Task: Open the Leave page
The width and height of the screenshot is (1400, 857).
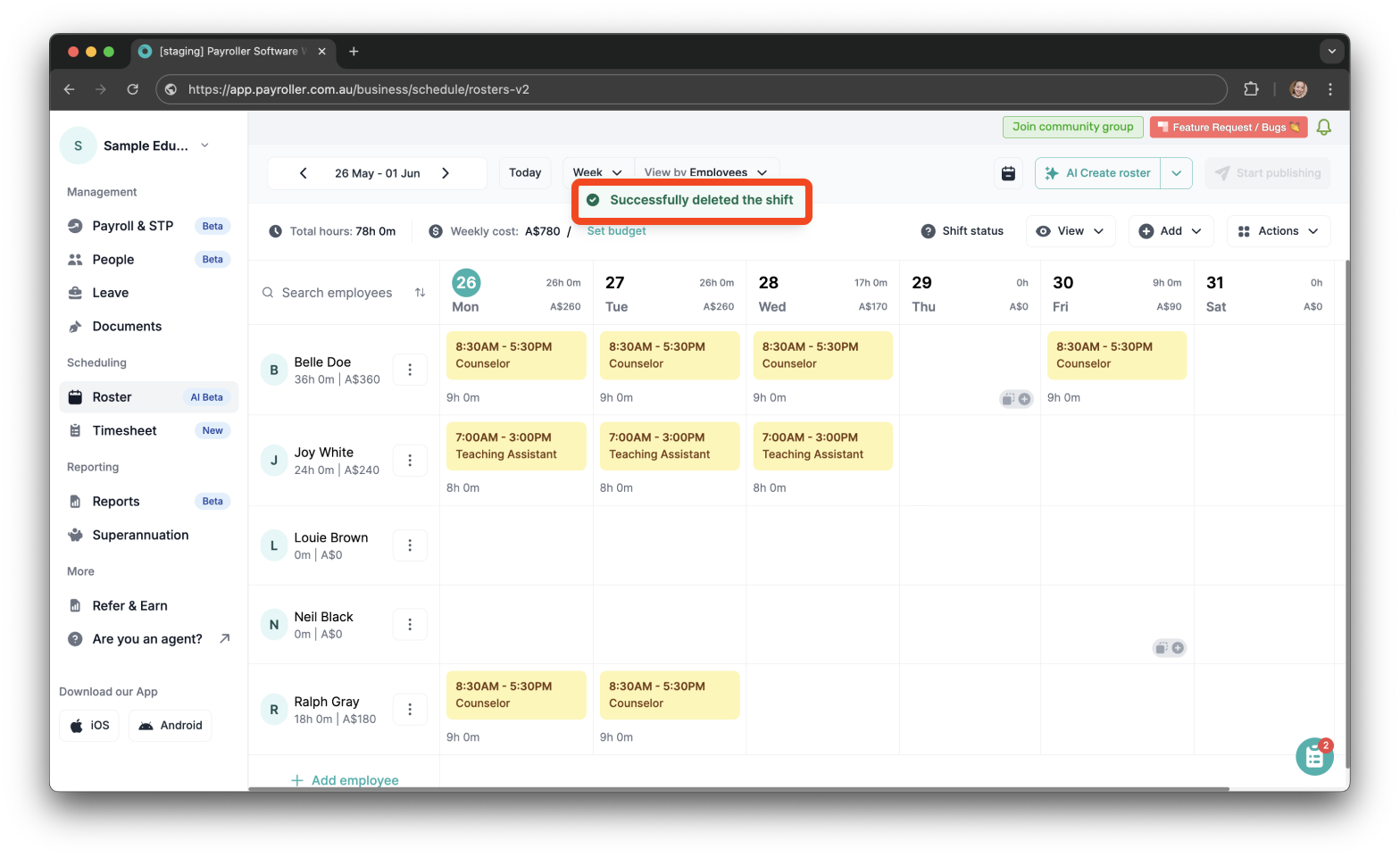Action: point(149,293)
